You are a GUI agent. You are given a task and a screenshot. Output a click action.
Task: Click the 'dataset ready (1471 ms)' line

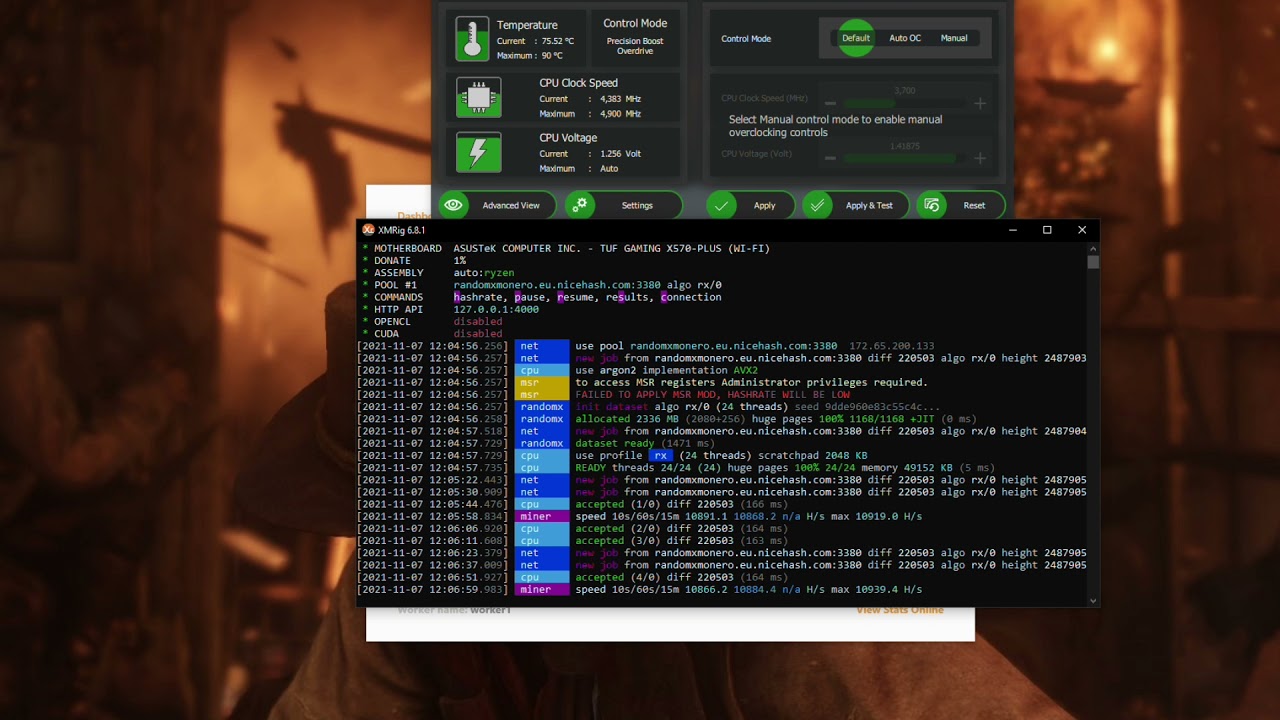pyautogui.click(x=645, y=443)
